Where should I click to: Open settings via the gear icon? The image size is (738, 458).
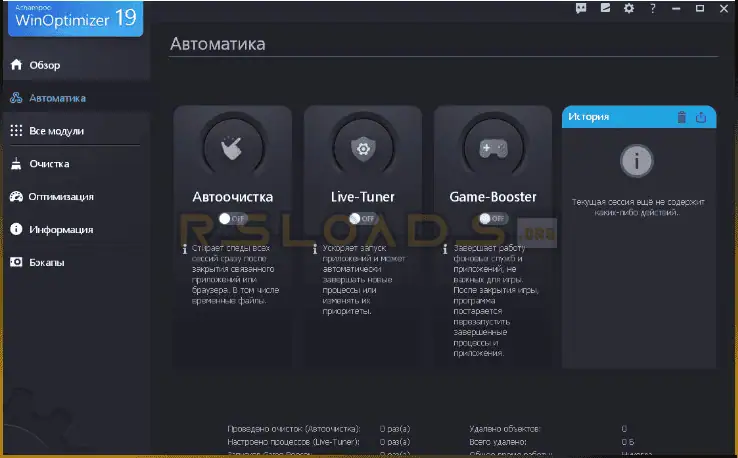click(x=629, y=8)
